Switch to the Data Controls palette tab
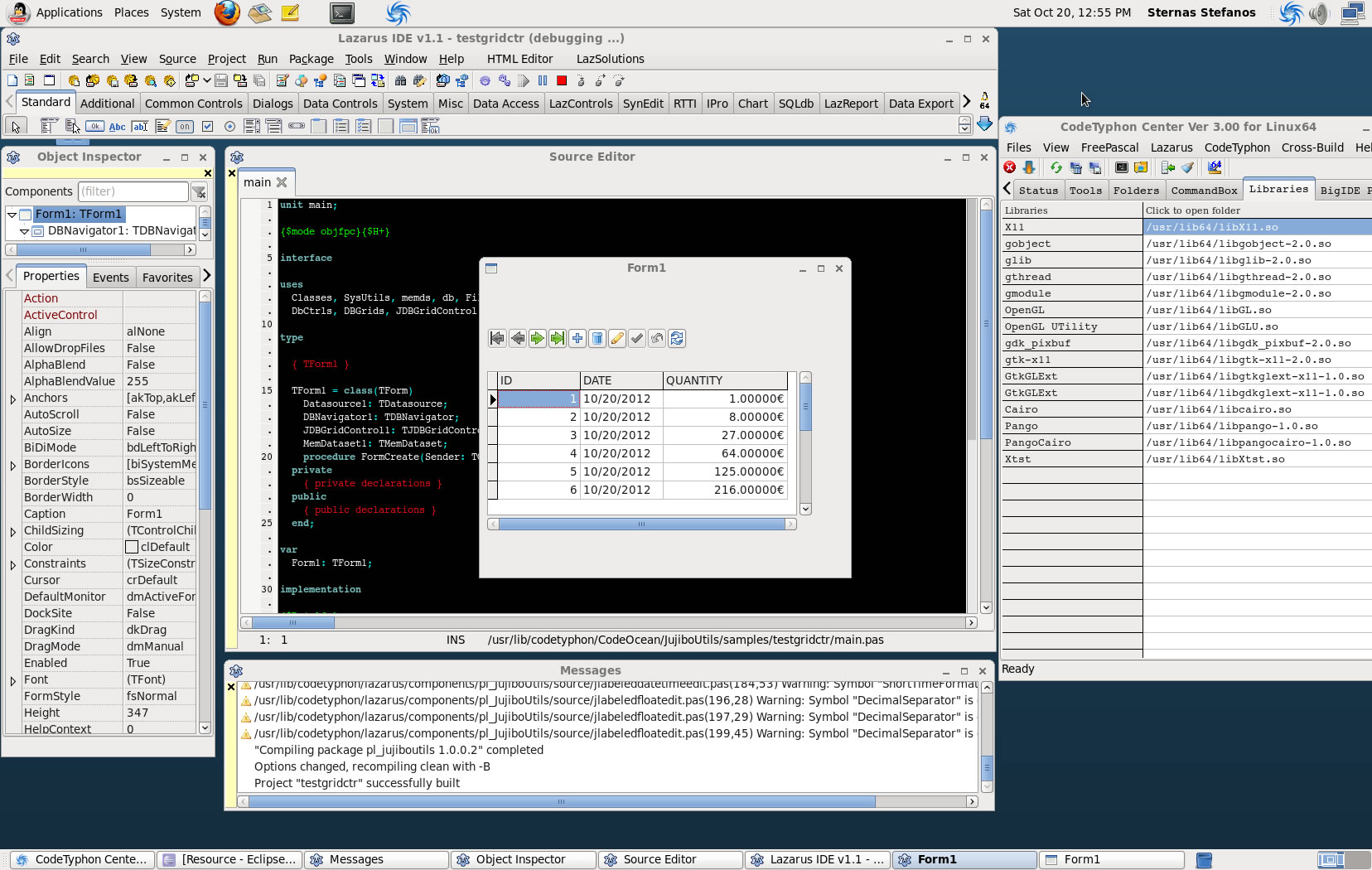Screen dimensions: 1372x870 coord(340,104)
